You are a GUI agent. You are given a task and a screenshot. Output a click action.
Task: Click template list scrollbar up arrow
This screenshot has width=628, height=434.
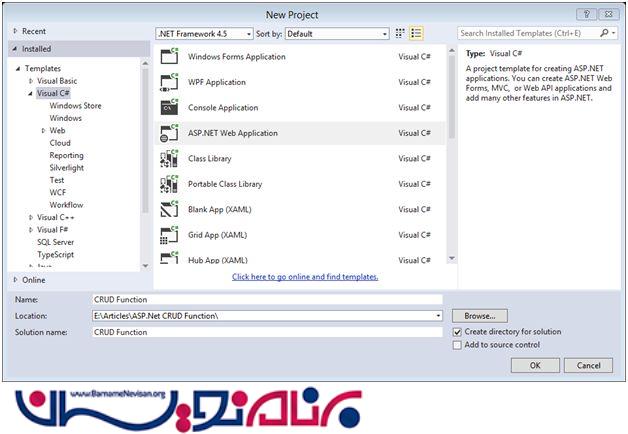[452, 51]
